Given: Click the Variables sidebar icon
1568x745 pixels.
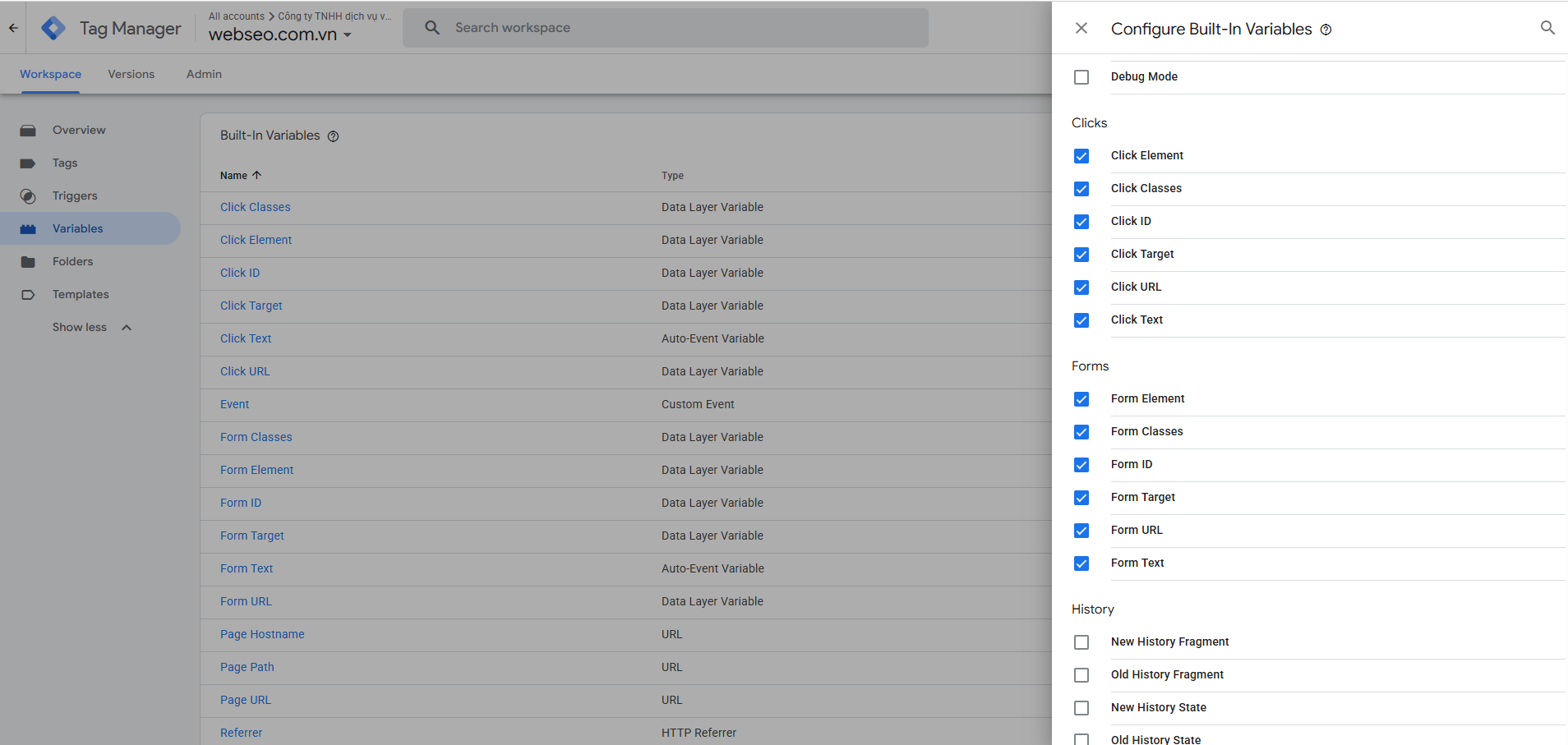Looking at the screenshot, I should [28, 229].
